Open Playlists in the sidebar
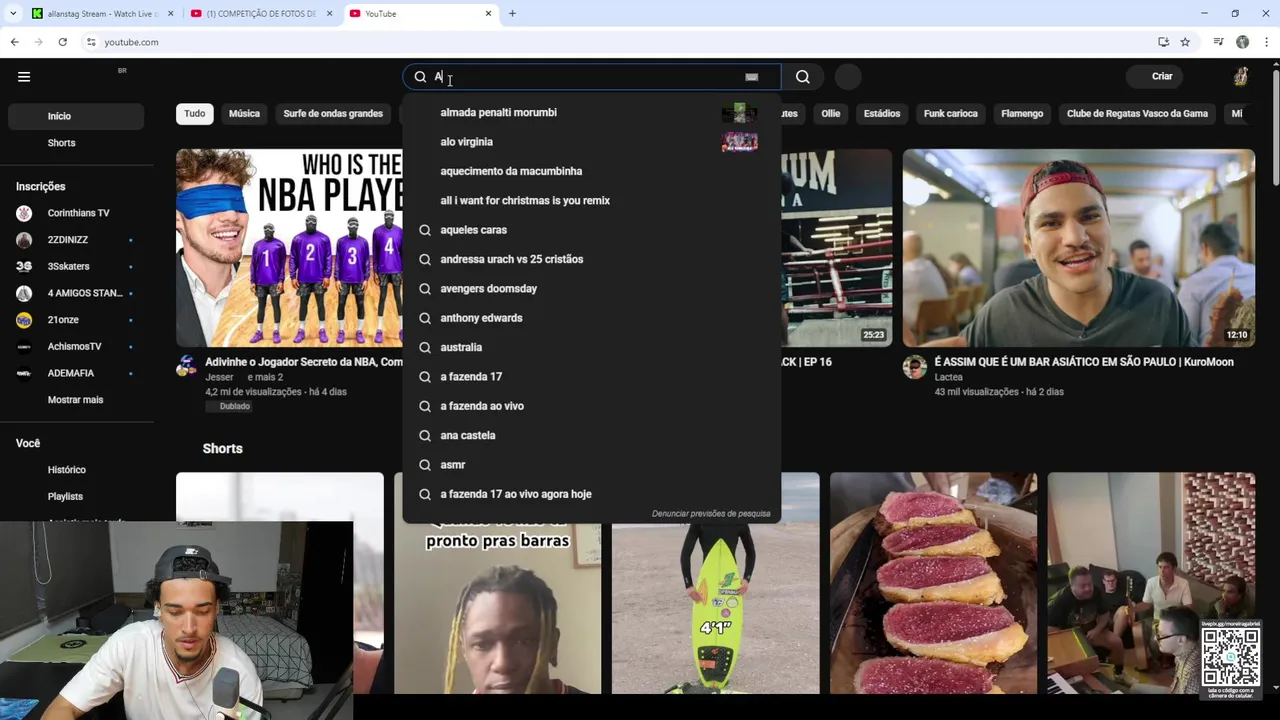 click(x=76, y=497)
